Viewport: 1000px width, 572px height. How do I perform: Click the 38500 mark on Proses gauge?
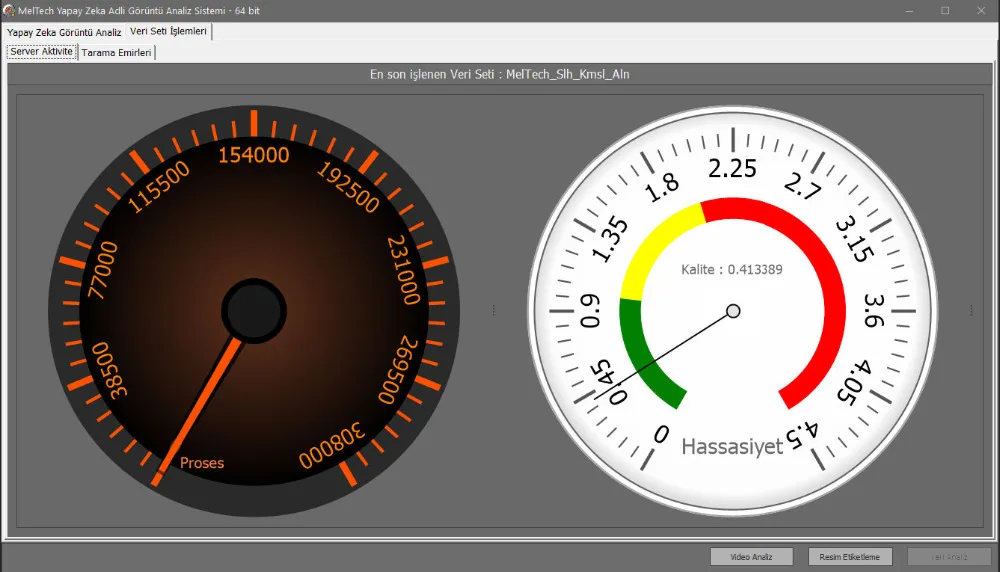[x=110, y=370]
